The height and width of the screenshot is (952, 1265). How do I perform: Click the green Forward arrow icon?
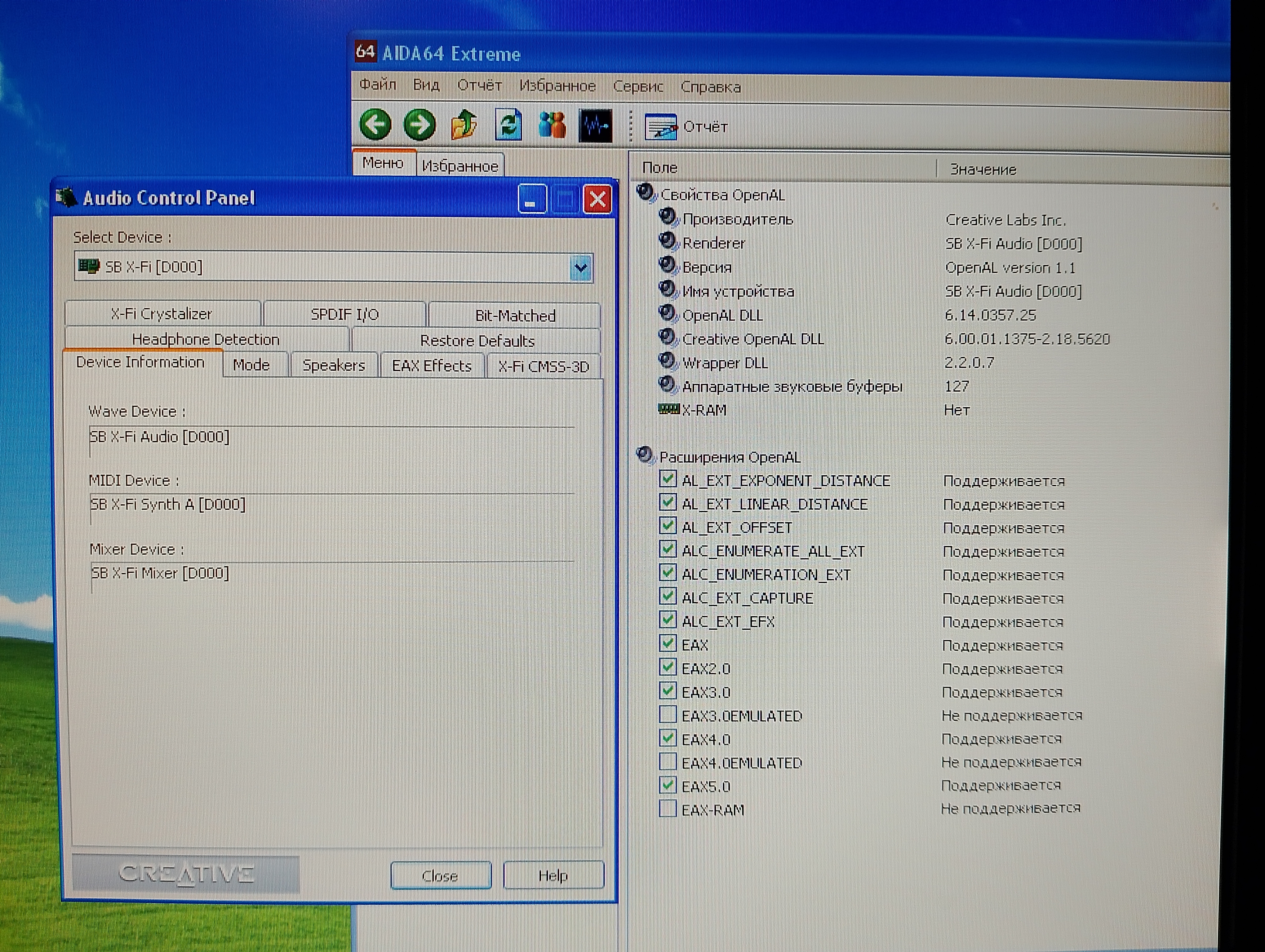[419, 125]
